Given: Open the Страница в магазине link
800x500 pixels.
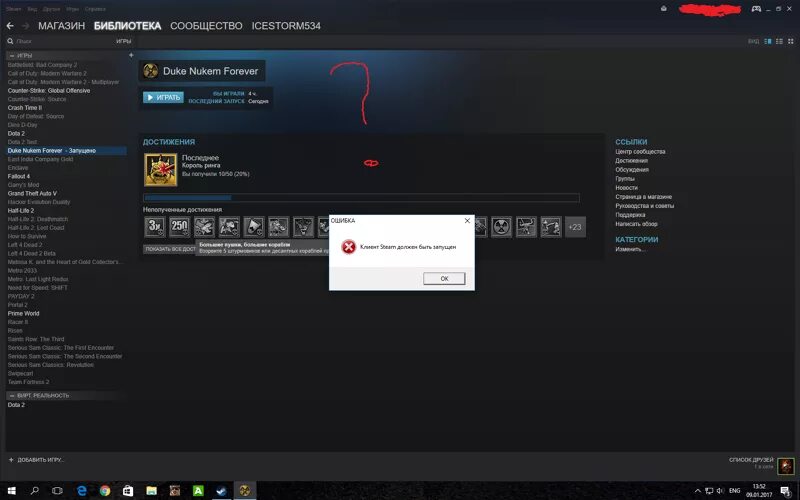Looking at the screenshot, I should pos(643,197).
